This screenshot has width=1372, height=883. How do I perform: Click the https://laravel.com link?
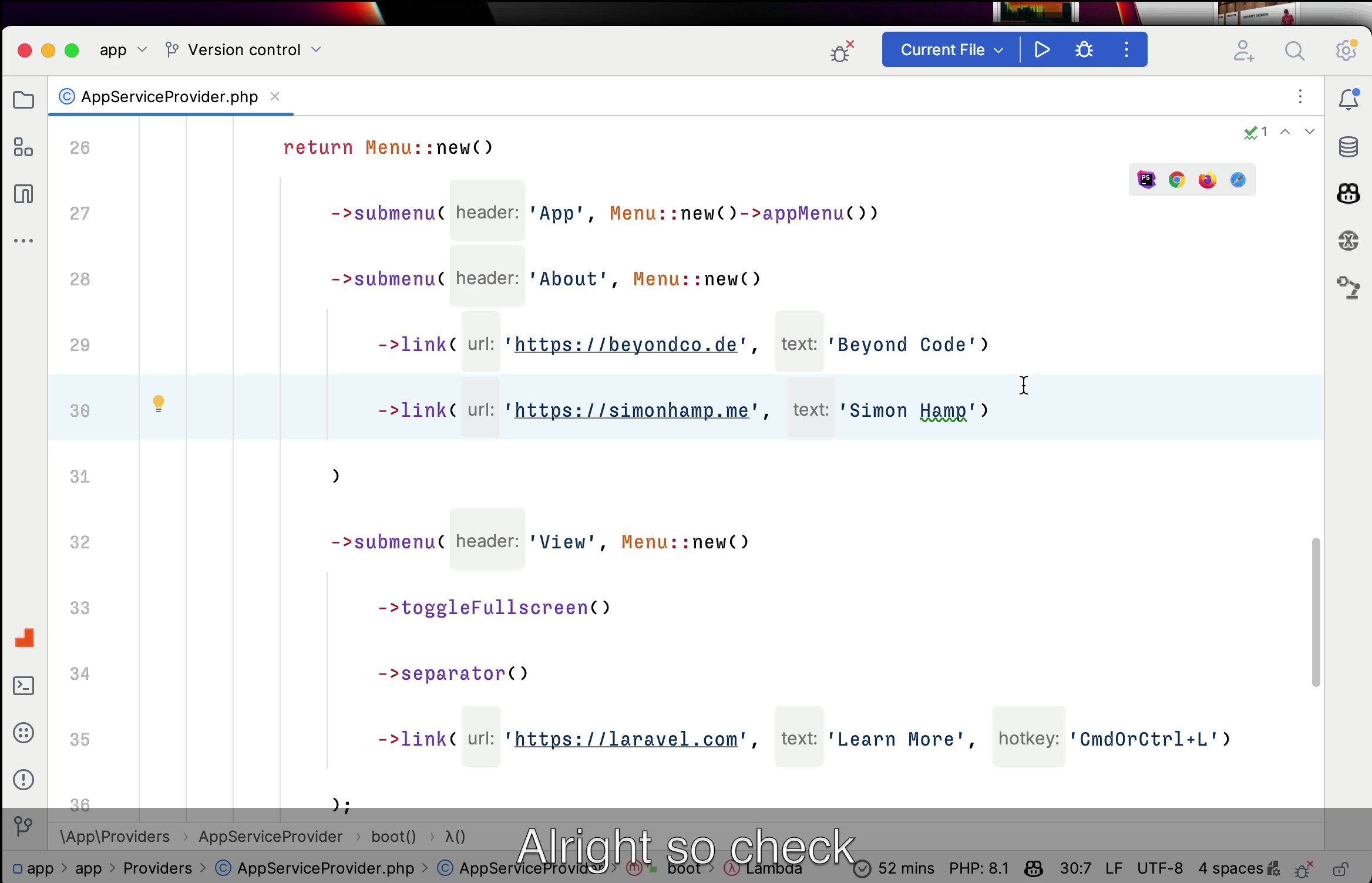(626, 739)
